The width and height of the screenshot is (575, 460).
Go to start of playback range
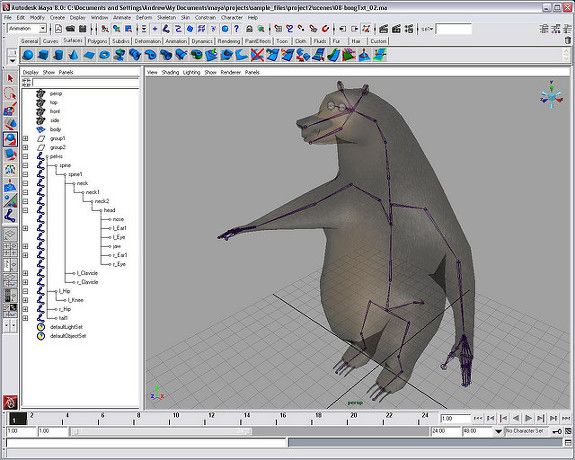pos(478,418)
